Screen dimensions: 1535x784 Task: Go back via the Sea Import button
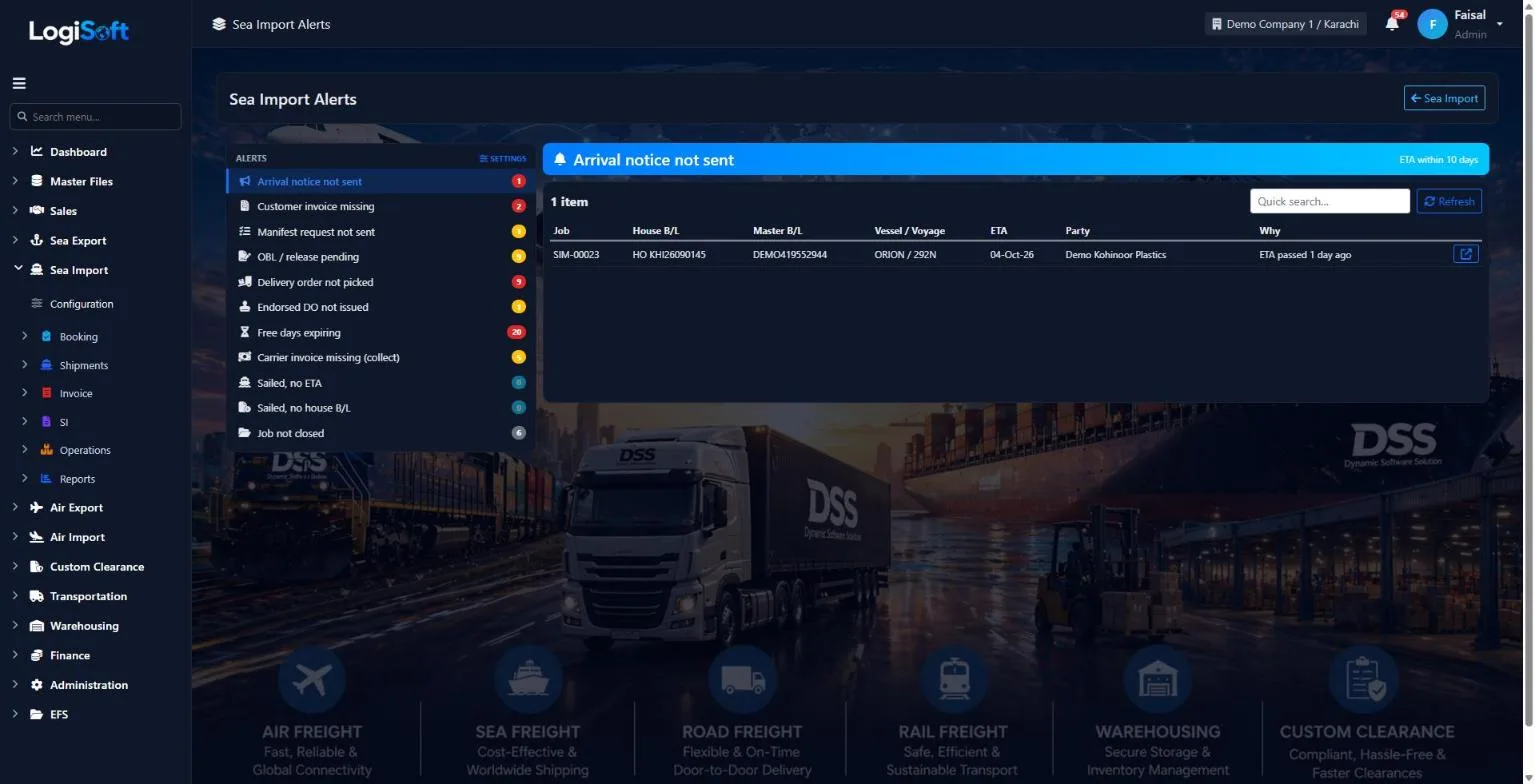tap(1444, 98)
